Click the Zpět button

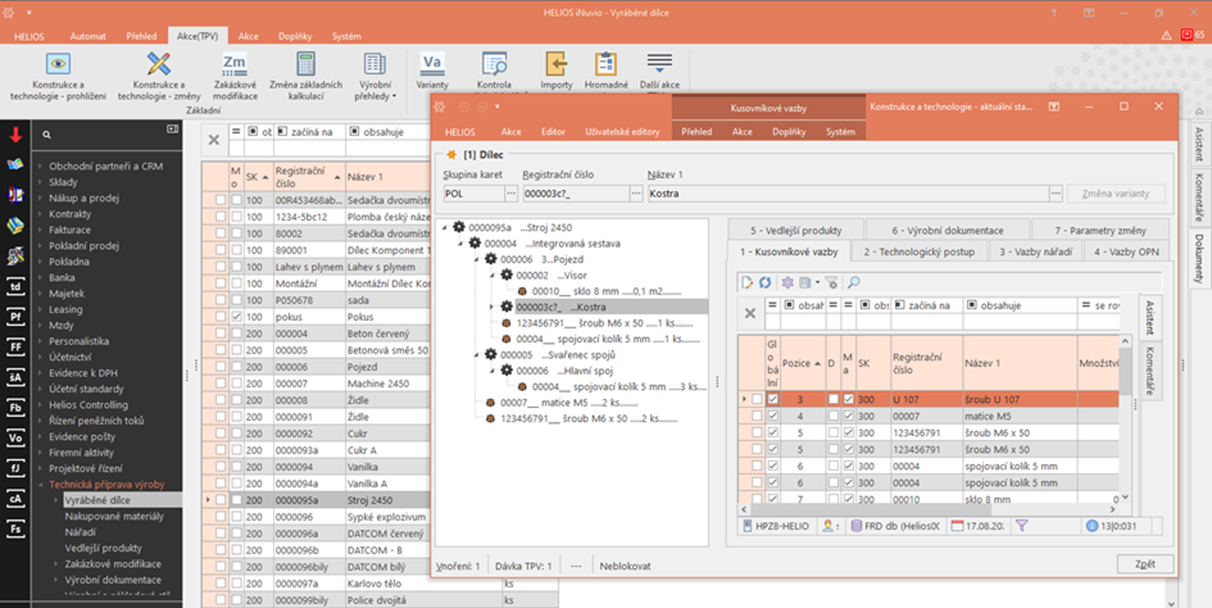point(1146,565)
